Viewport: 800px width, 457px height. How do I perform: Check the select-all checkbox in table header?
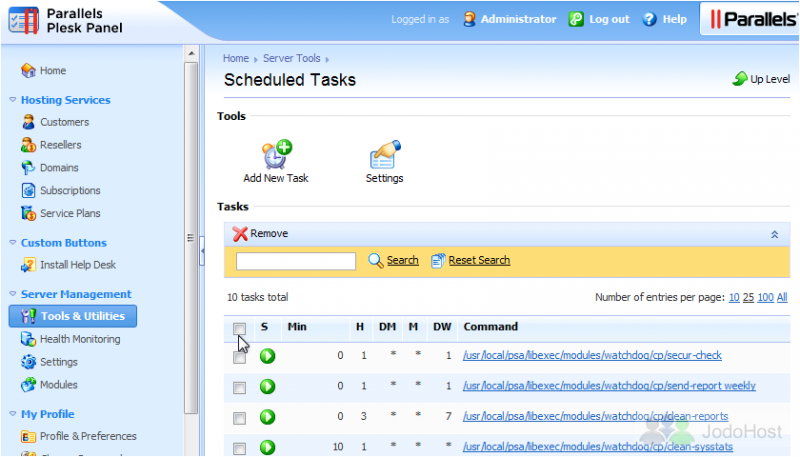pos(239,328)
